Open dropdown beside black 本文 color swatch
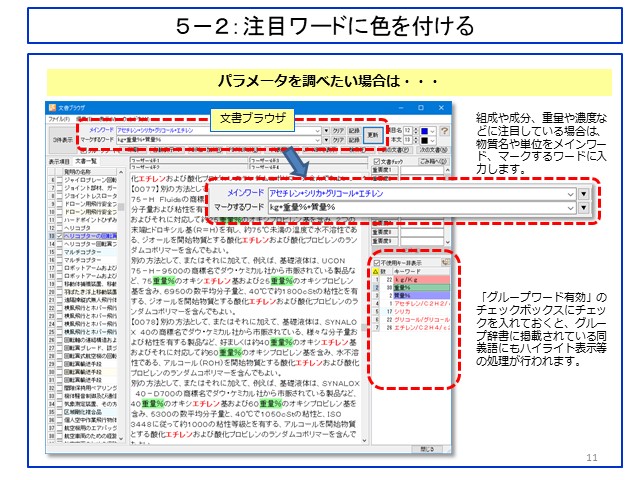Viewport: 640px width, 480px height. coord(432,140)
